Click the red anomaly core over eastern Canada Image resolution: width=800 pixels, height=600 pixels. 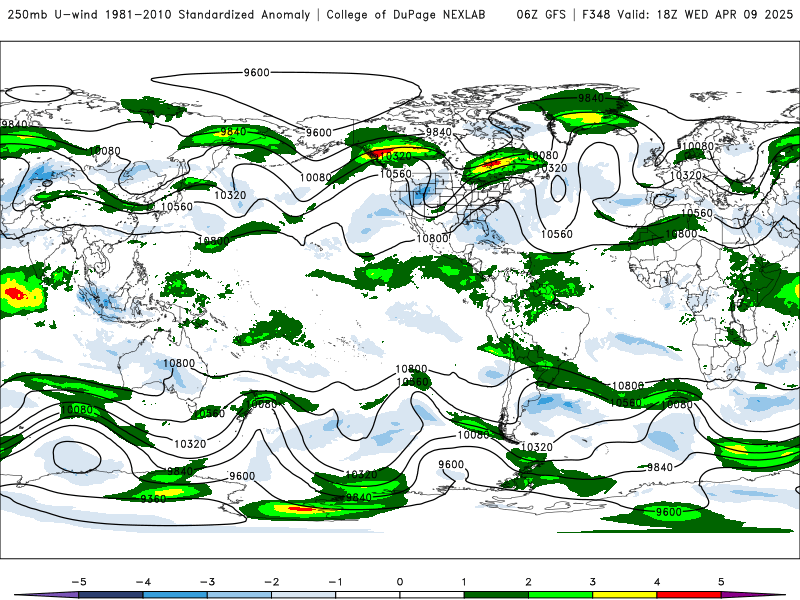[x=492, y=164]
